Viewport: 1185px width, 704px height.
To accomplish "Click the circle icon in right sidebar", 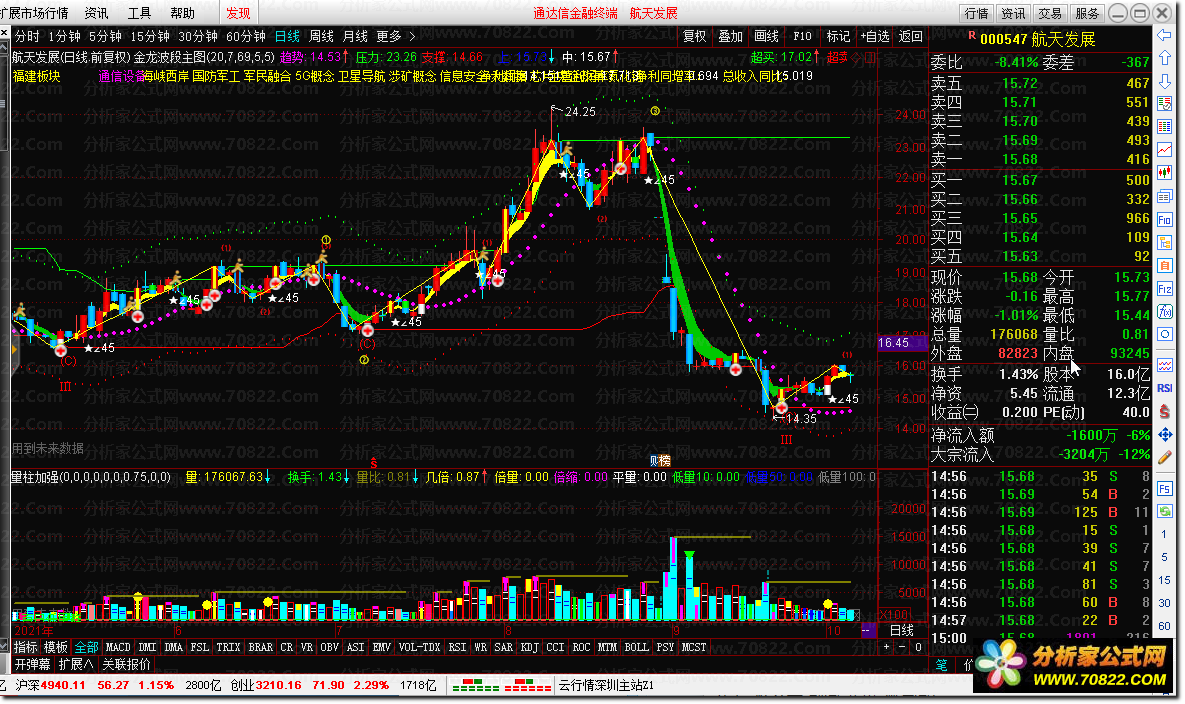I will point(1165,334).
